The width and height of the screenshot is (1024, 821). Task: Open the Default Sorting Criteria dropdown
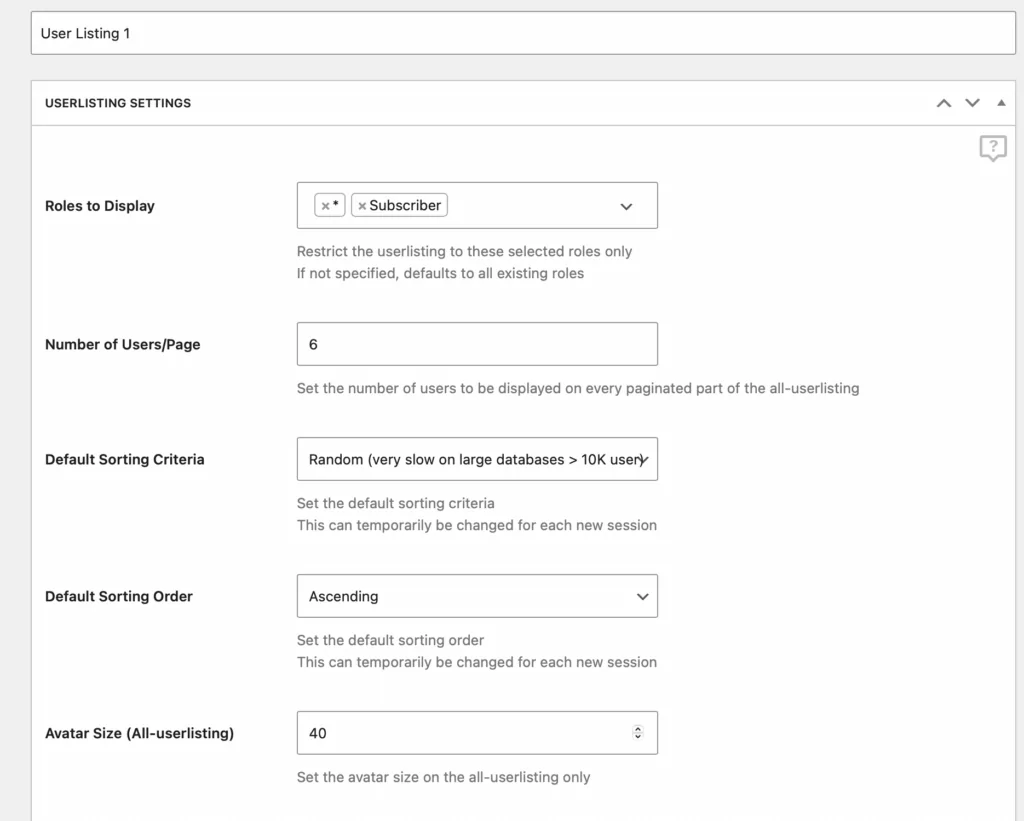point(477,459)
